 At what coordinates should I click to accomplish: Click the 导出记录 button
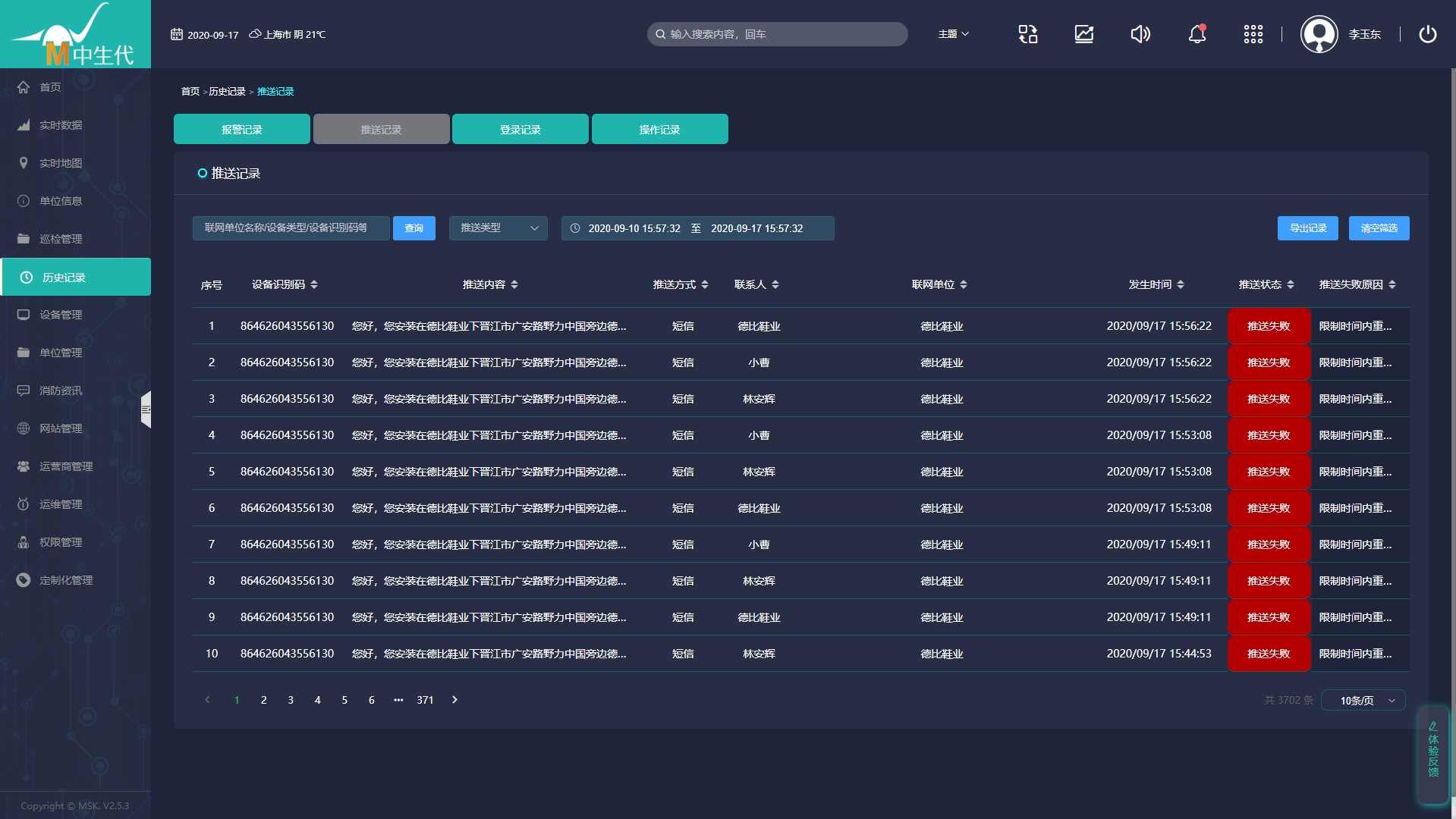click(1307, 228)
